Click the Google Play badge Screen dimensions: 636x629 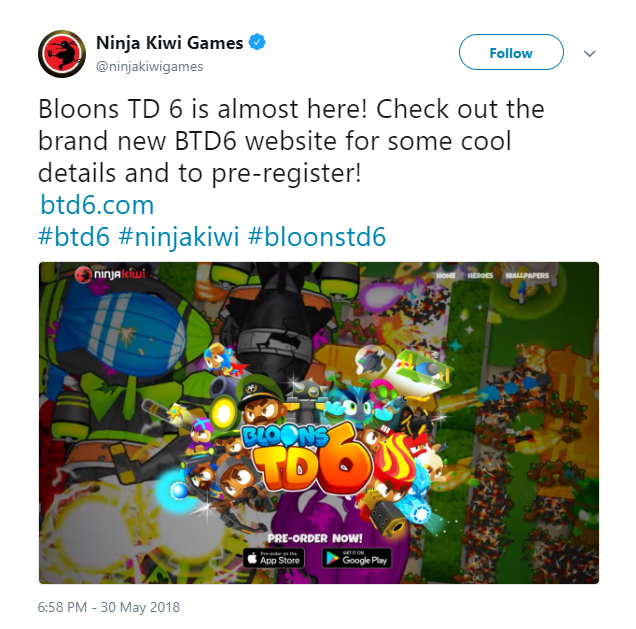357,558
